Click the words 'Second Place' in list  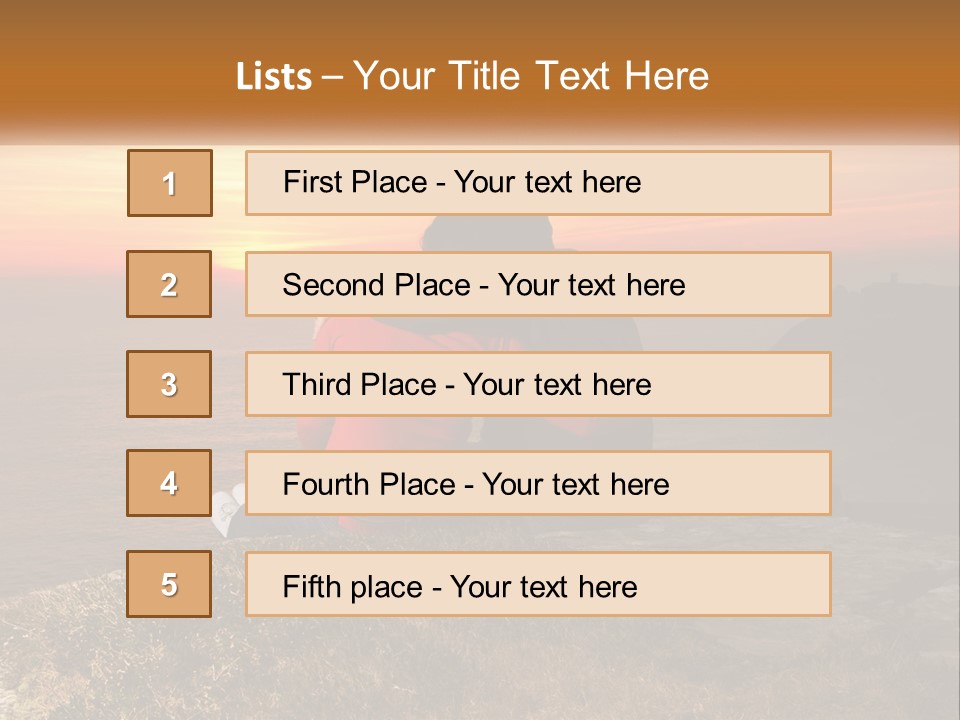[377, 285]
